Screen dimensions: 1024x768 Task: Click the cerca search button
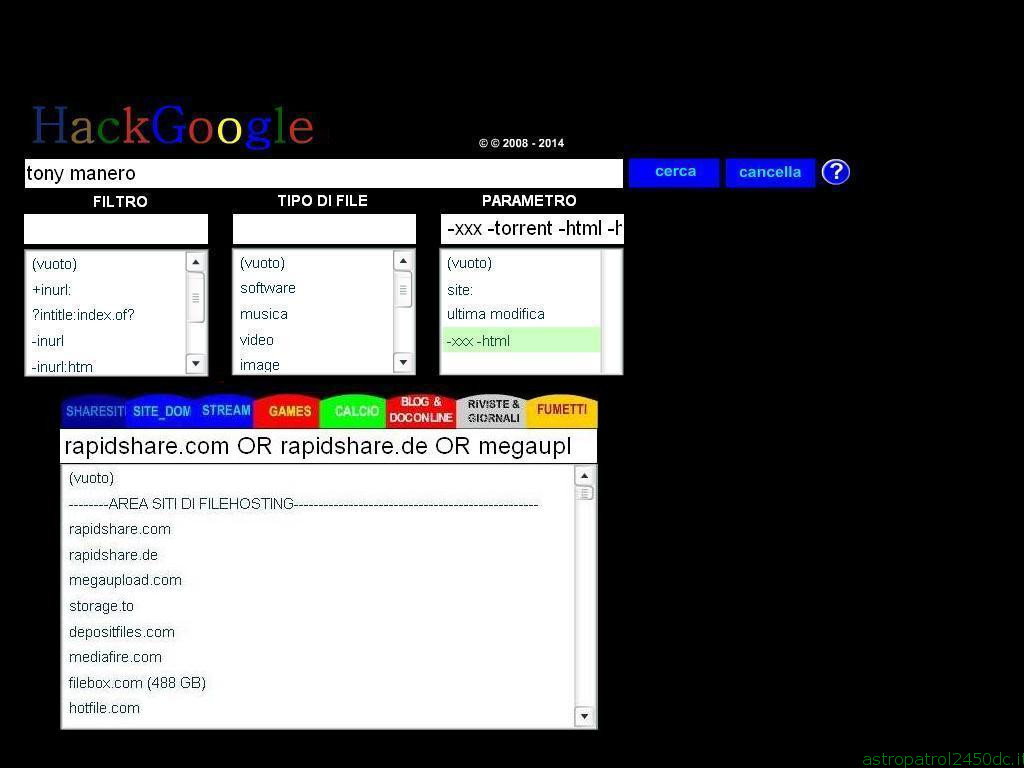674,172
